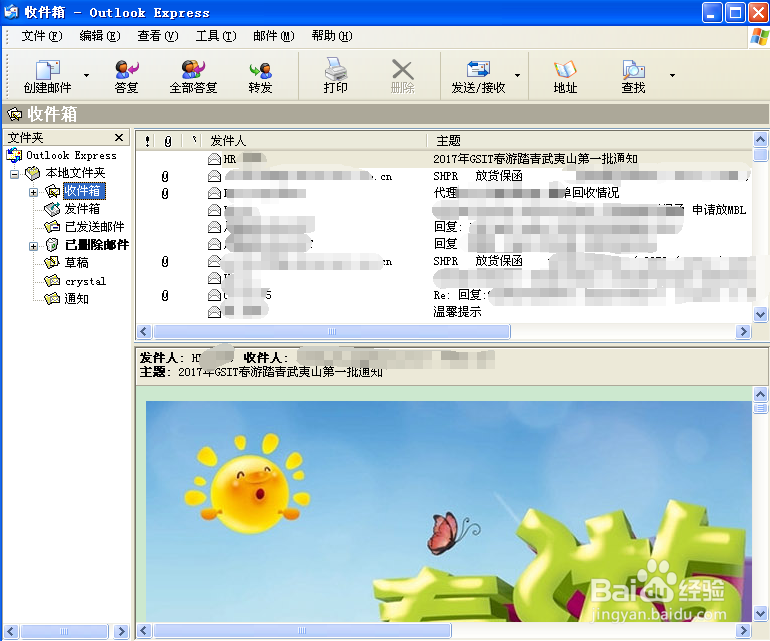
Task: Click the 发件箱 folder icon
Action: coord(52,209)
